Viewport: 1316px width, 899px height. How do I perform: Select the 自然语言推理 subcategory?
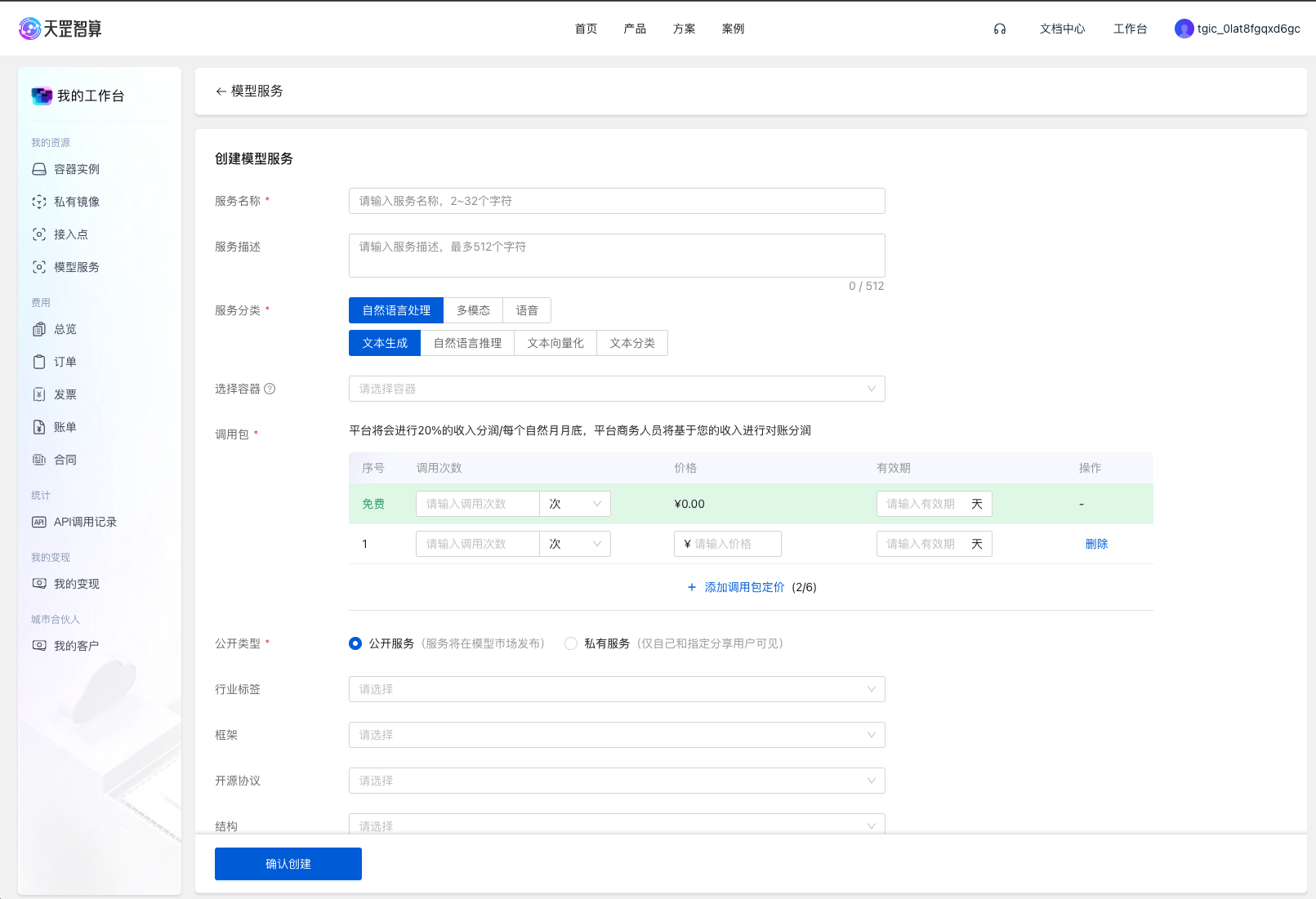pyautogui.click(x=467, y=343)
